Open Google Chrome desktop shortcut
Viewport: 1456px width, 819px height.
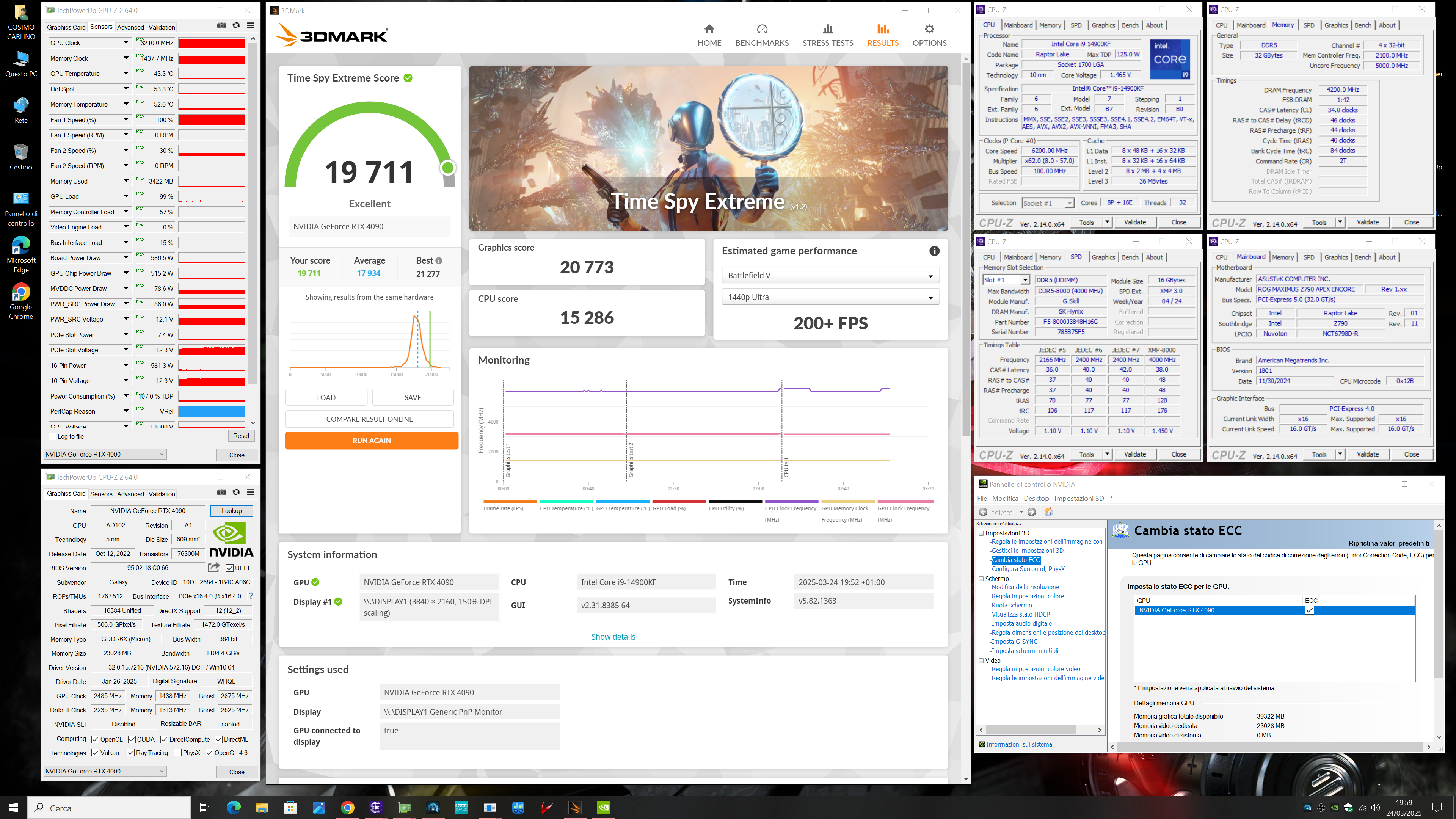pyautogui.click(x=21, y=301)
